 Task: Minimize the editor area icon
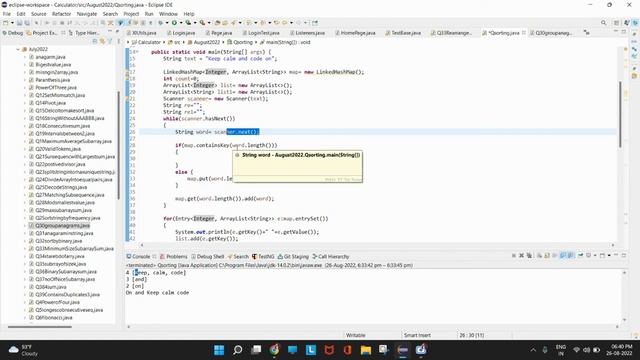(616, 32)
